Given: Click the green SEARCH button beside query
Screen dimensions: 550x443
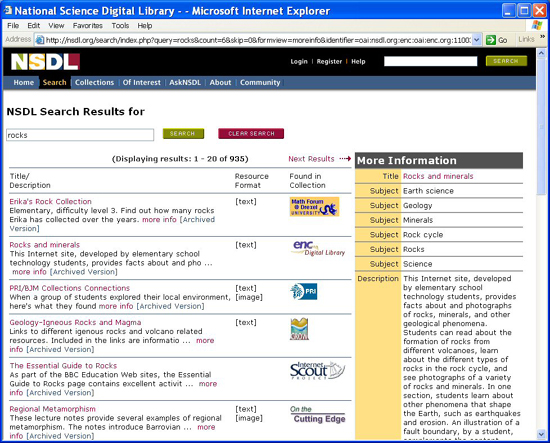Looking at the screenshot, I should pos(183,134).
